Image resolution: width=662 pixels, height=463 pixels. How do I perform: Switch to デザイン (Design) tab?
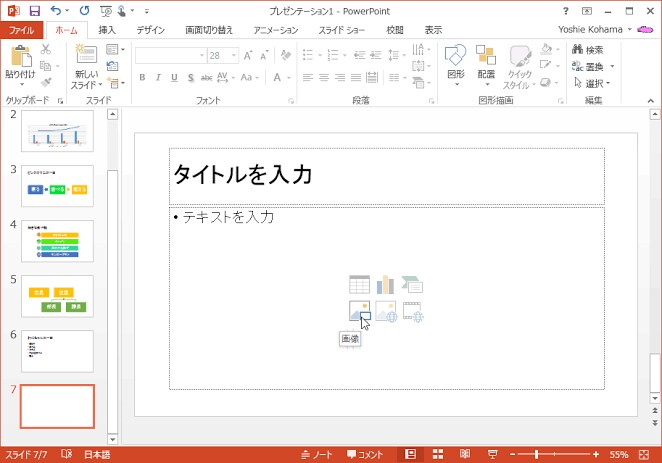(150, 30)
